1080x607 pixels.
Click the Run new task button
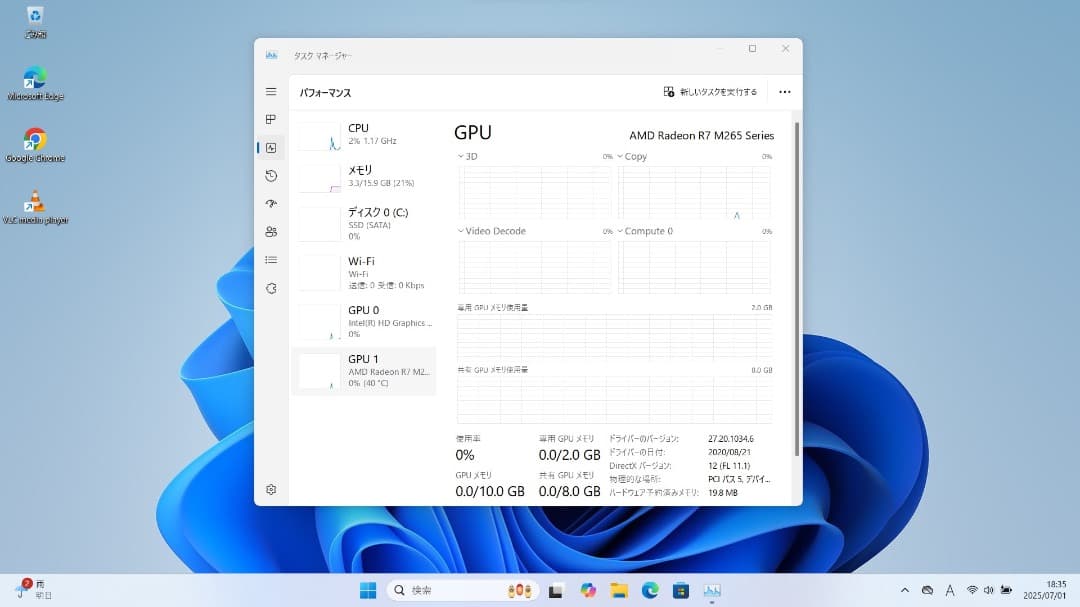click(709, 91)
